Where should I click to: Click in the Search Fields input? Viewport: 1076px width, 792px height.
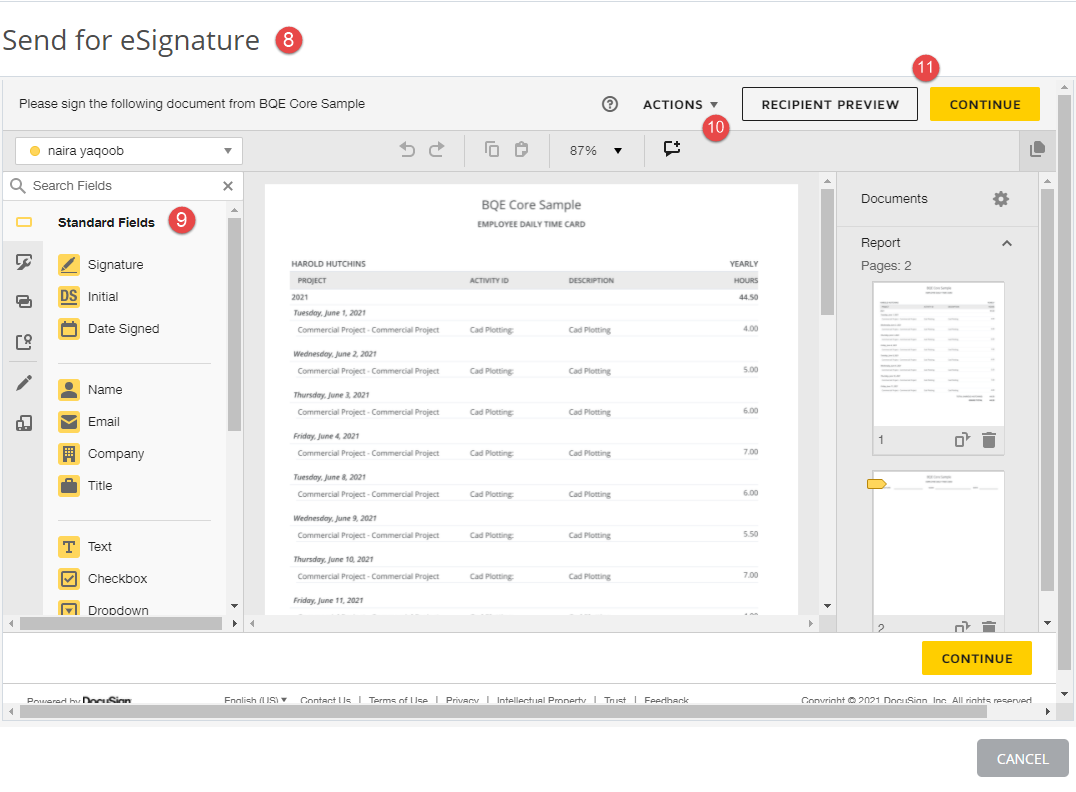(120, 186)
